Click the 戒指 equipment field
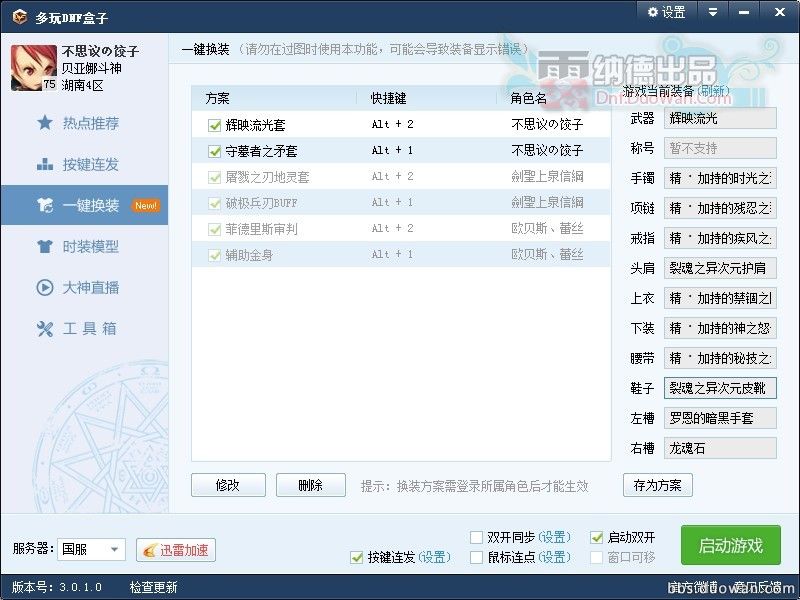 [720, 238]
